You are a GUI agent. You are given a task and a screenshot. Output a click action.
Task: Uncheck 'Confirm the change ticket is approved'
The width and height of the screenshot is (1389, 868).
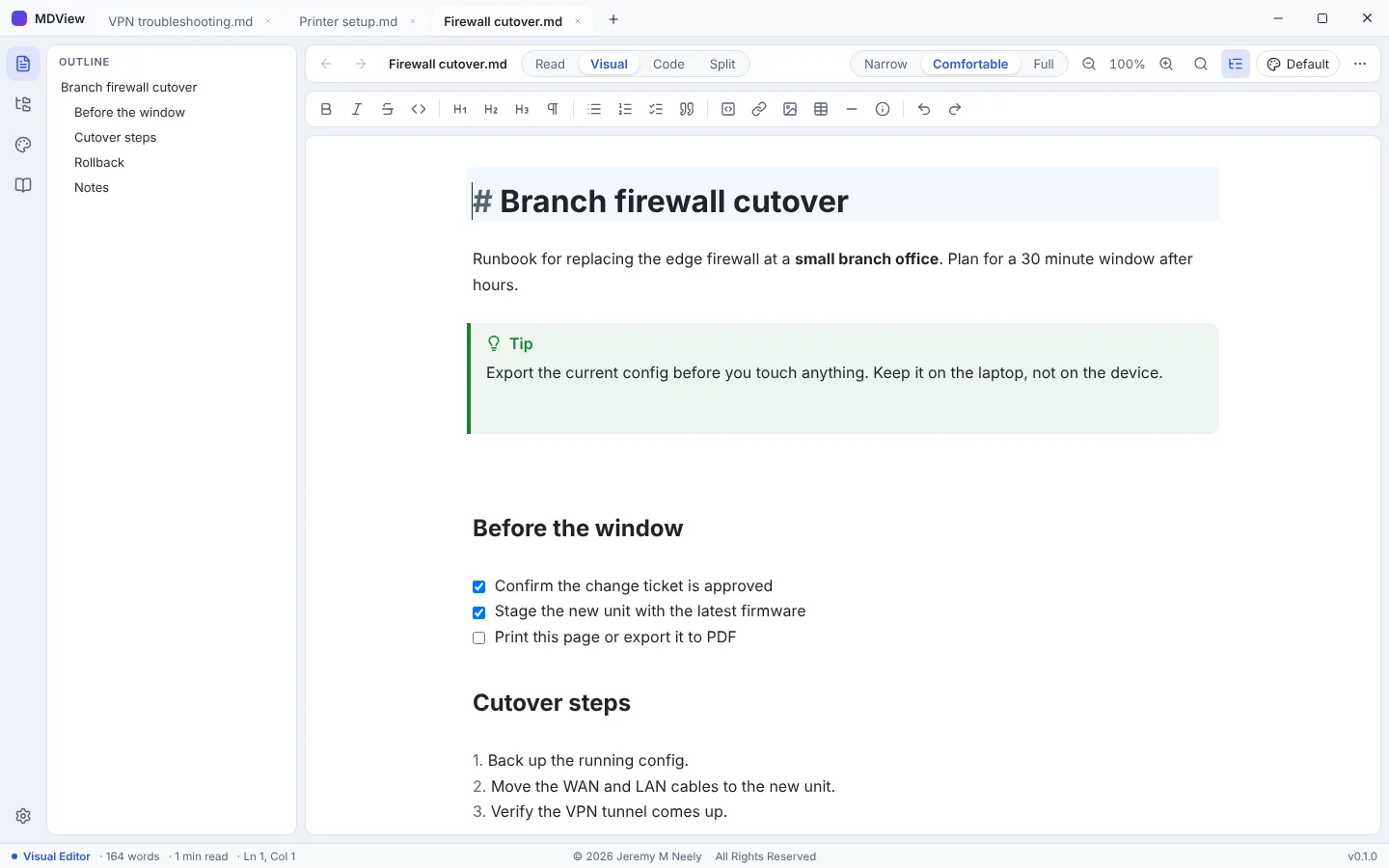click(x=478, y=586)
